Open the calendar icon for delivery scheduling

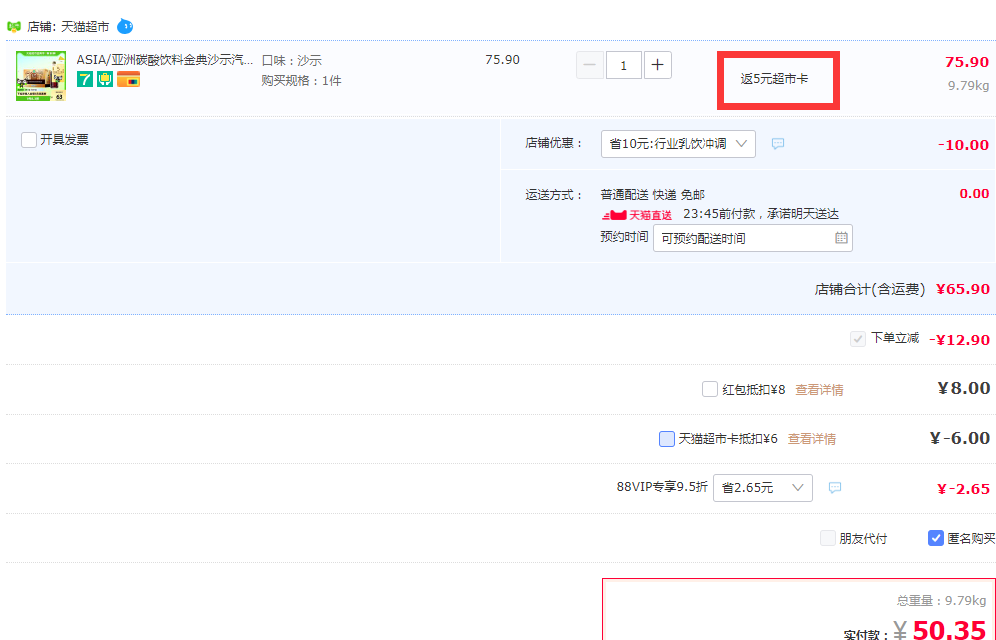click(x=841, y=238)
